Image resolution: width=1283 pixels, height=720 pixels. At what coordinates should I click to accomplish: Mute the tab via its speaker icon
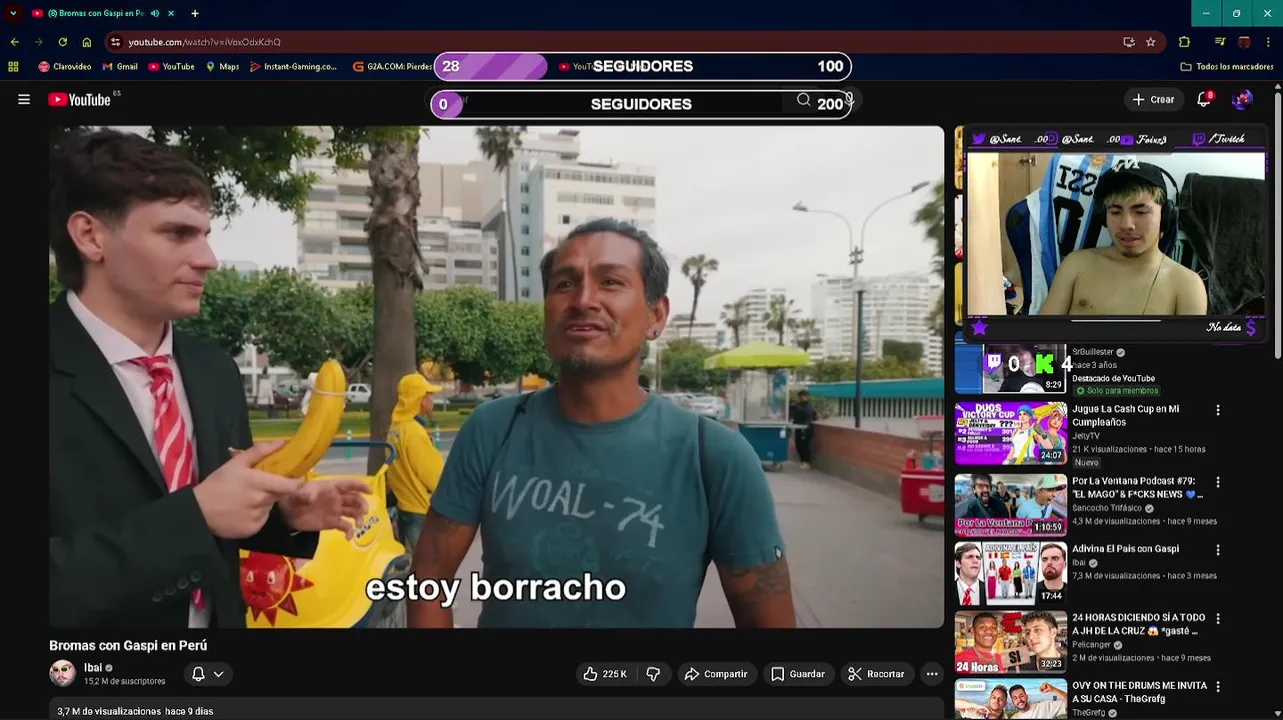154,13
